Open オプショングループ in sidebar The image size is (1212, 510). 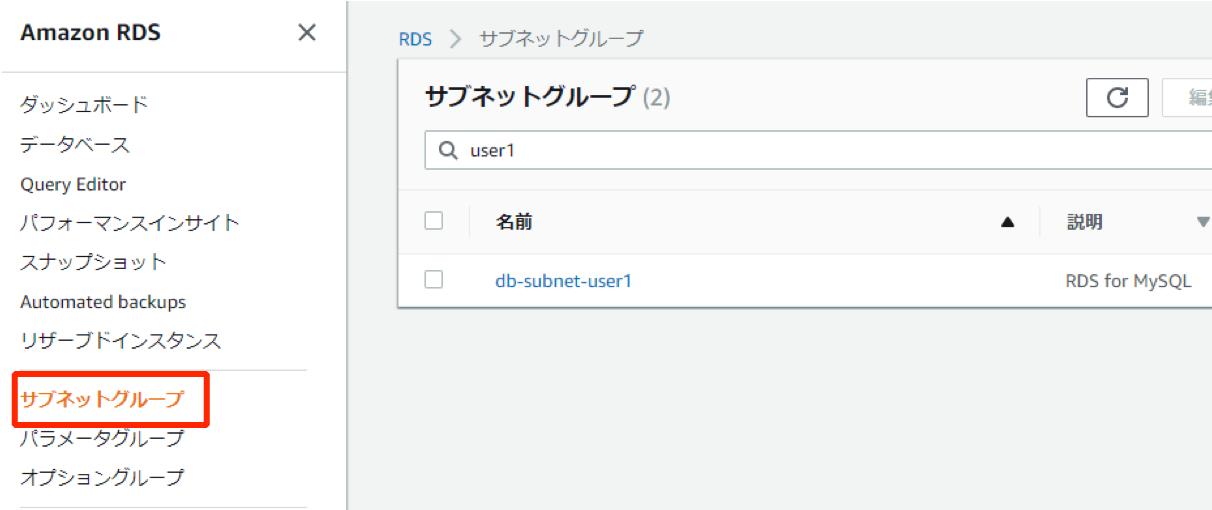(102, 477)
